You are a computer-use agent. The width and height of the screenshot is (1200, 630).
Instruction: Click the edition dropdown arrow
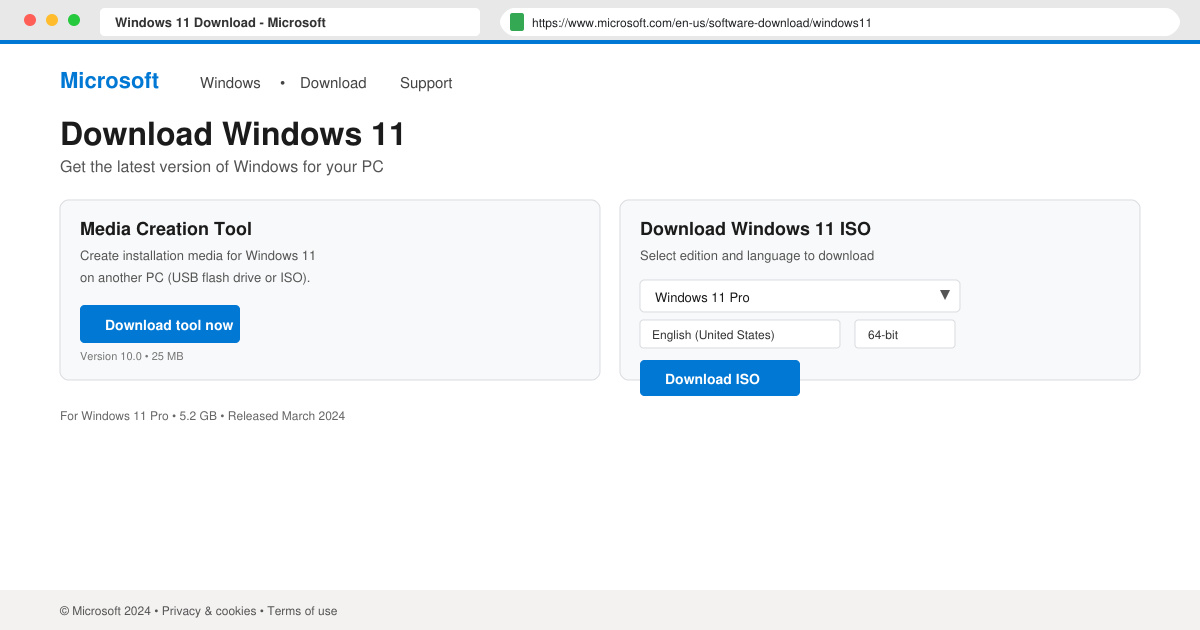point(945,295)
